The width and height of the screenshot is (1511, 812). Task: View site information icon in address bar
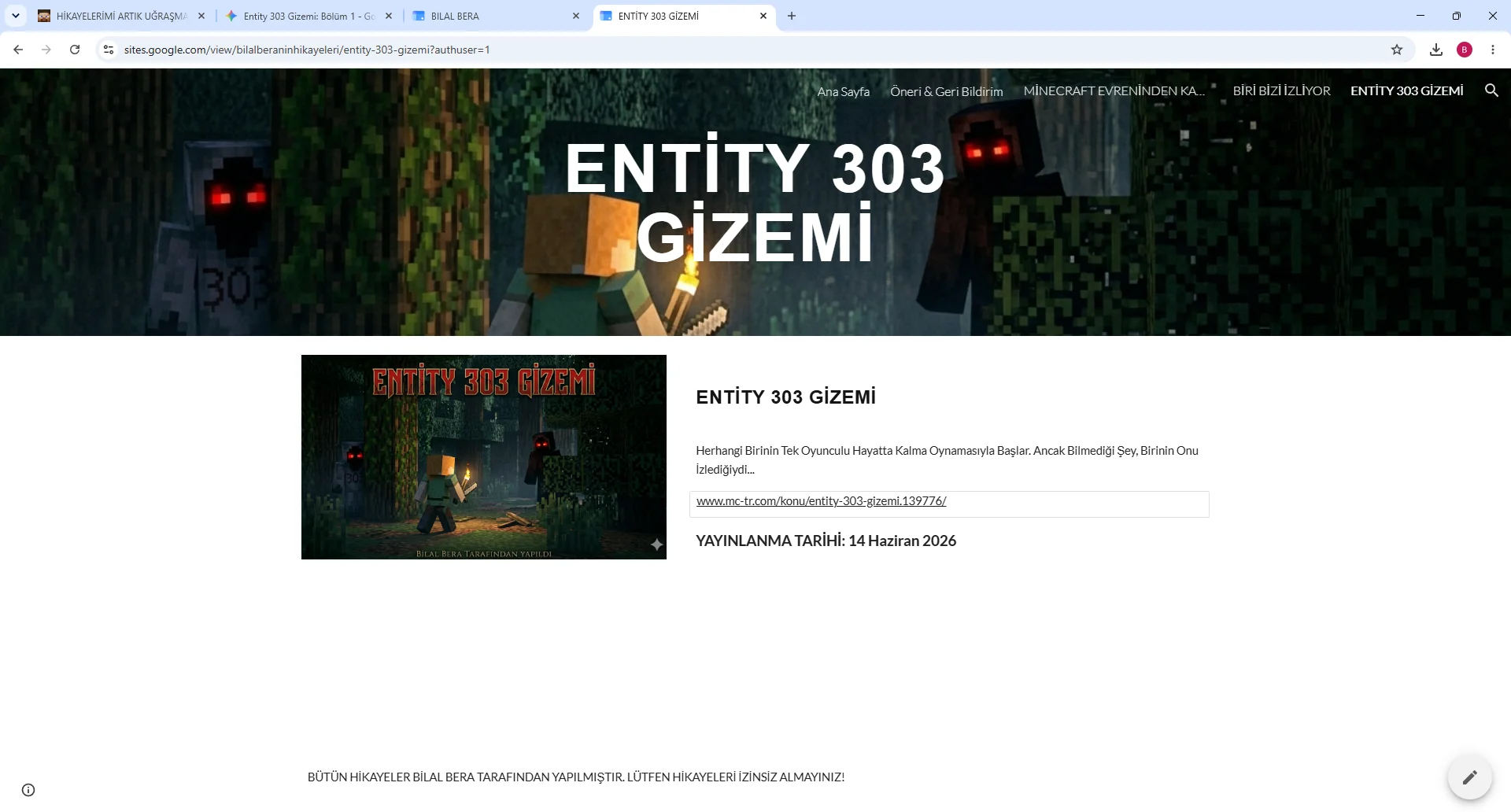tap(109, 50)
